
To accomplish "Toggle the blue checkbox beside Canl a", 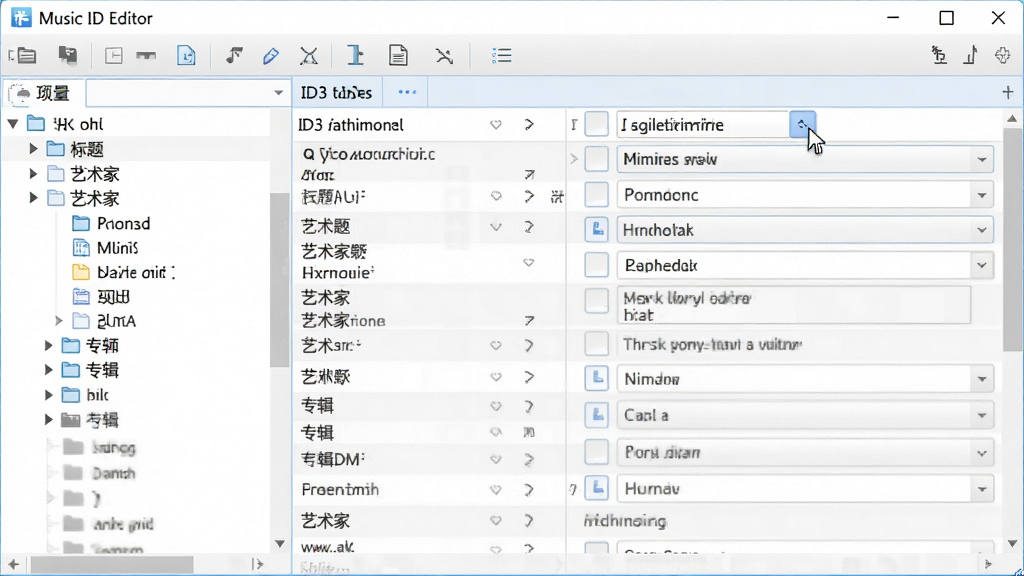I will click(596, 415).
